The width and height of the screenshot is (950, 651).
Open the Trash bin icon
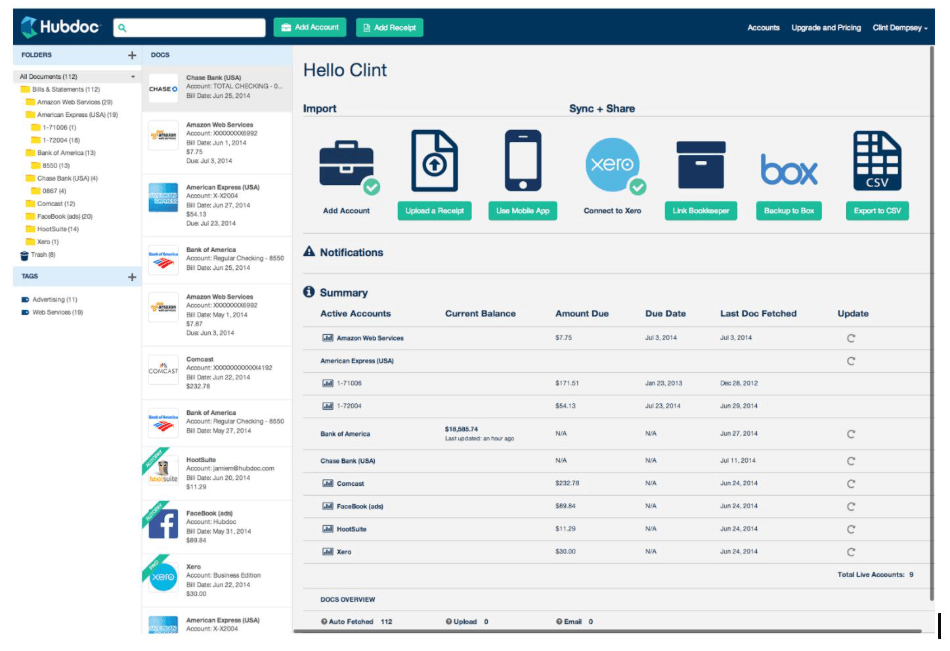[x=24, y=255]
